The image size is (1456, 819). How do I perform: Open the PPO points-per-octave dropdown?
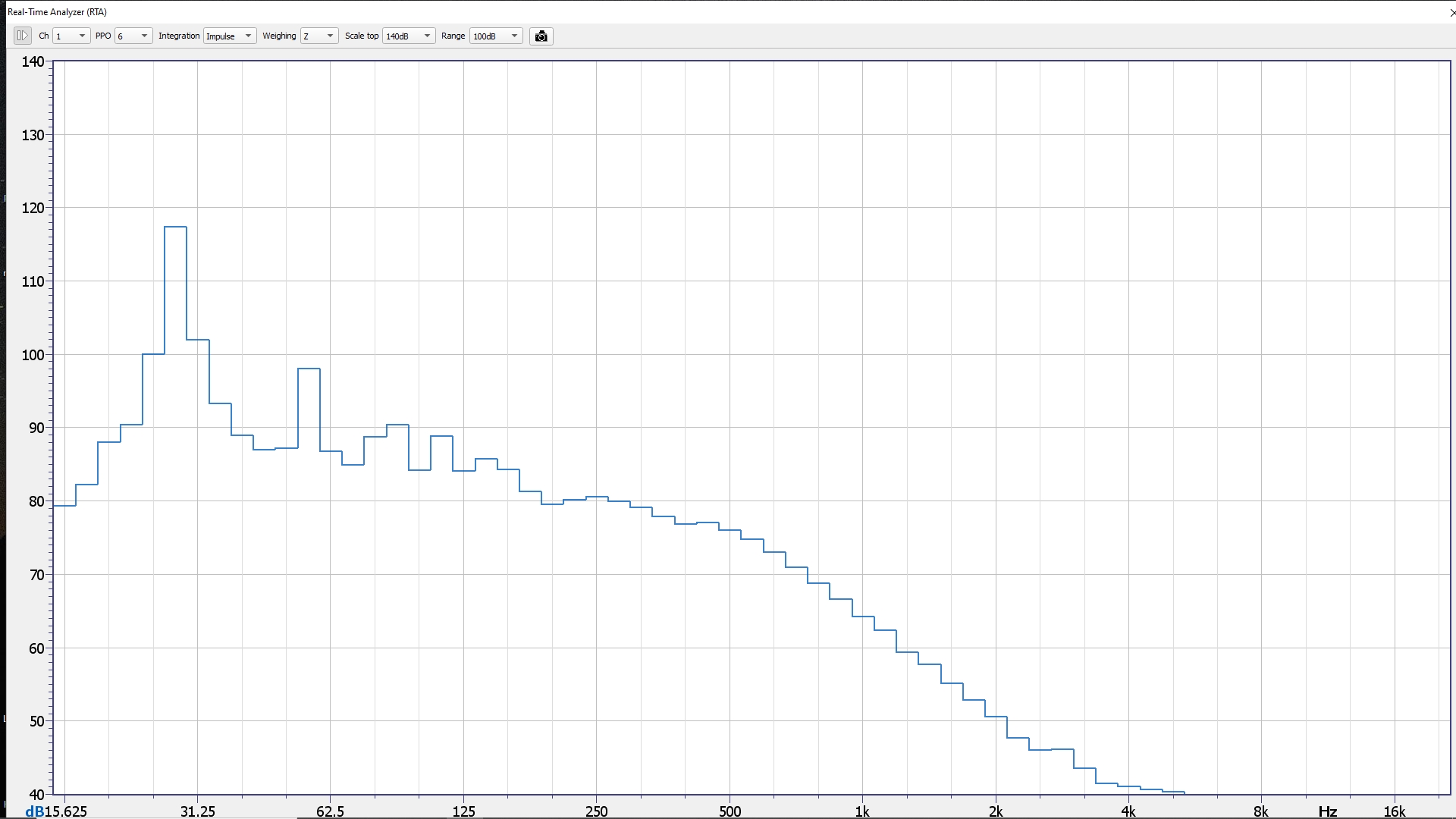point(133,36)
